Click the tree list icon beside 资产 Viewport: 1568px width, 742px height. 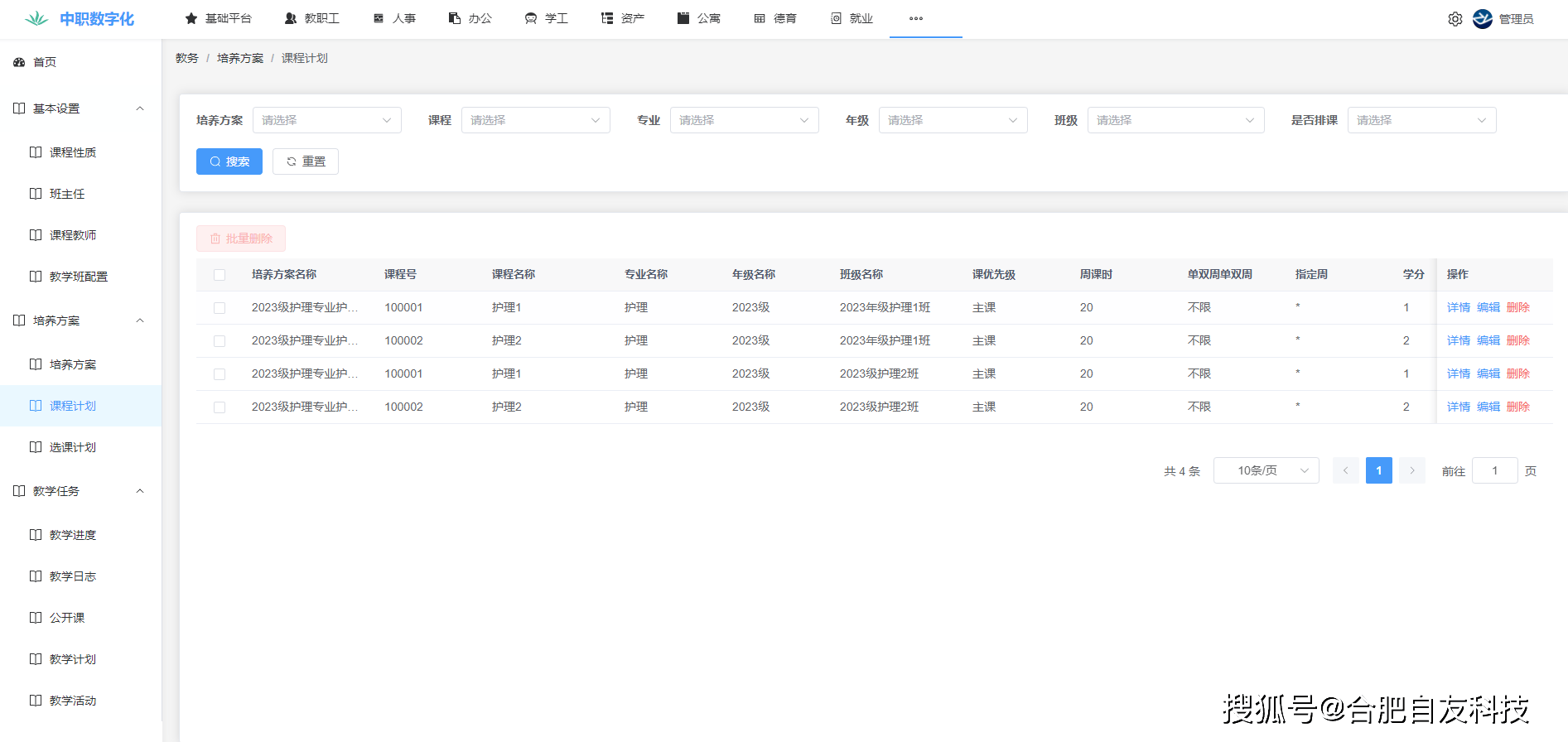coord(607,18)
